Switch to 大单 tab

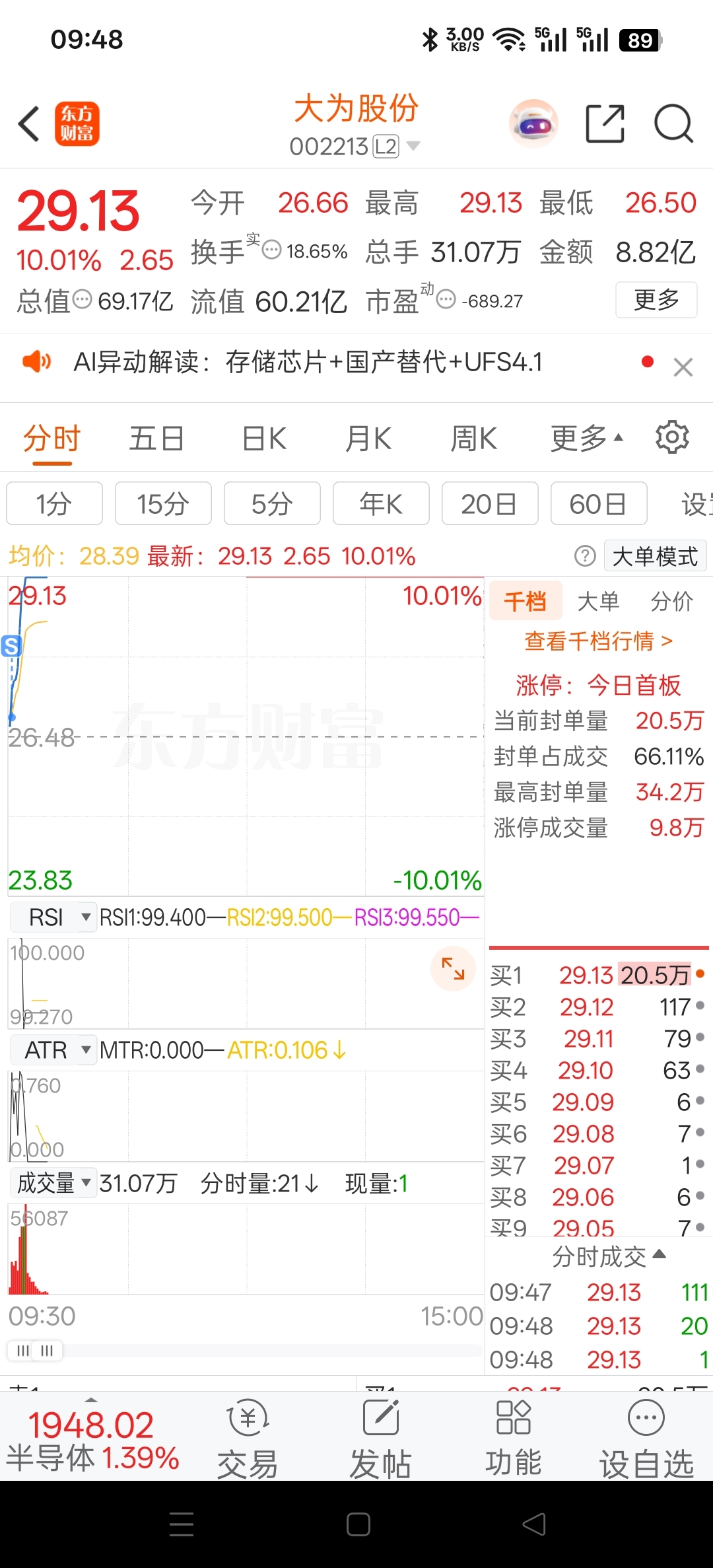tap(598, 601)
